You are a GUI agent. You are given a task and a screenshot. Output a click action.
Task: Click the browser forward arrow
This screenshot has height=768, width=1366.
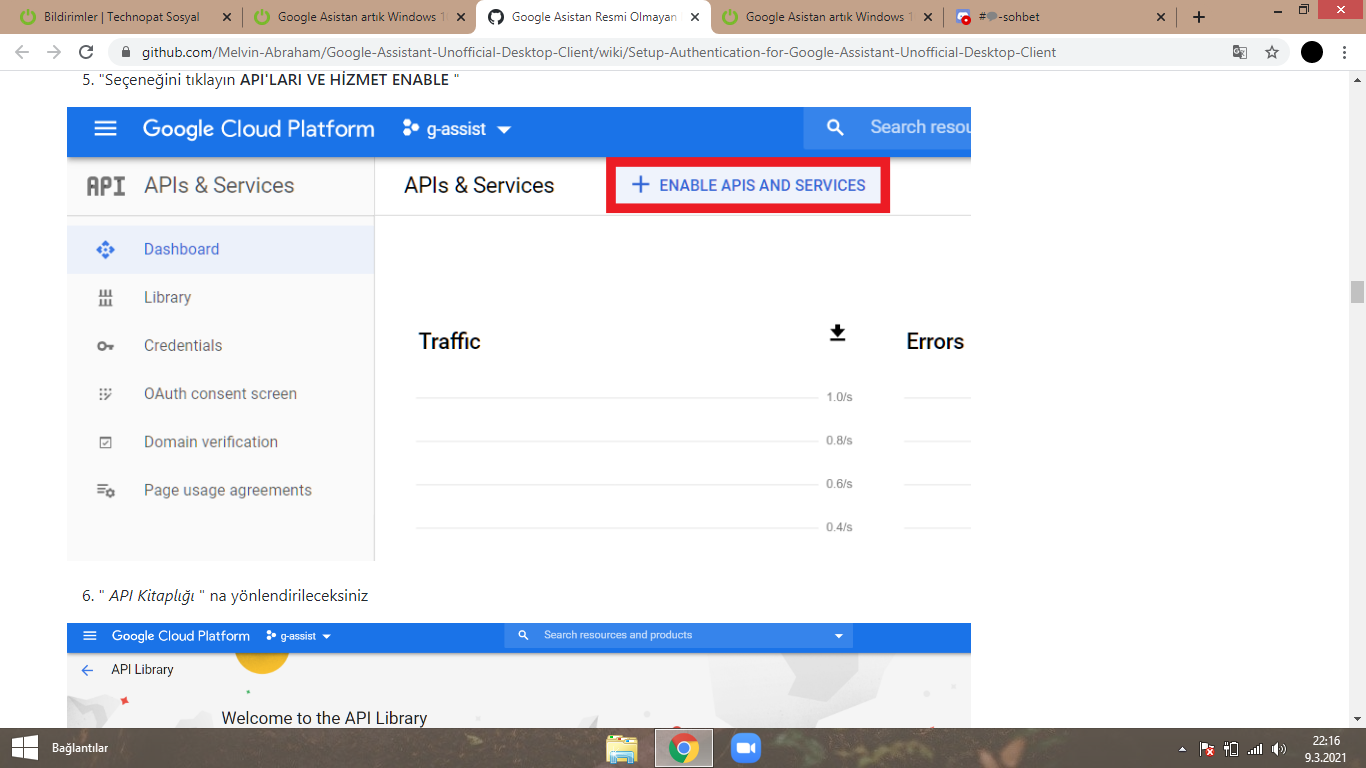click(x=54, y=52)
